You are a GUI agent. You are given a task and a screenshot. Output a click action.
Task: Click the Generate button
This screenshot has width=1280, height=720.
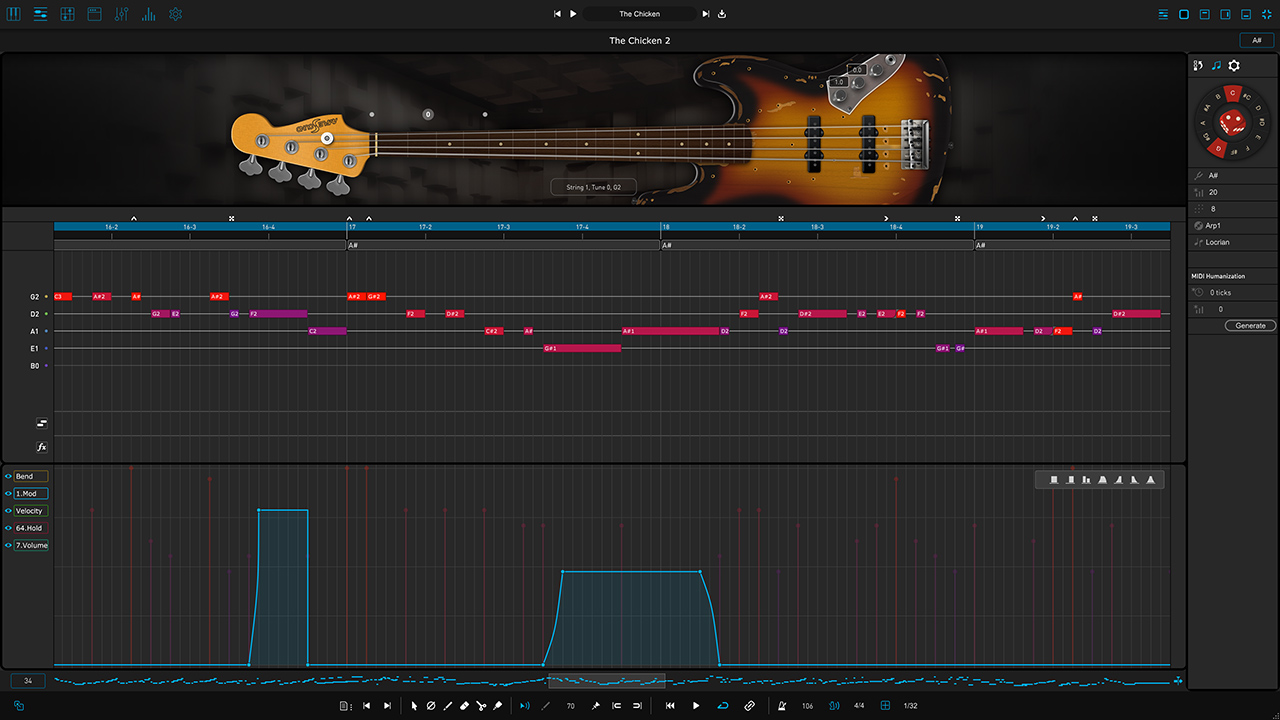pyautogui.click(x=1250, y=326)
